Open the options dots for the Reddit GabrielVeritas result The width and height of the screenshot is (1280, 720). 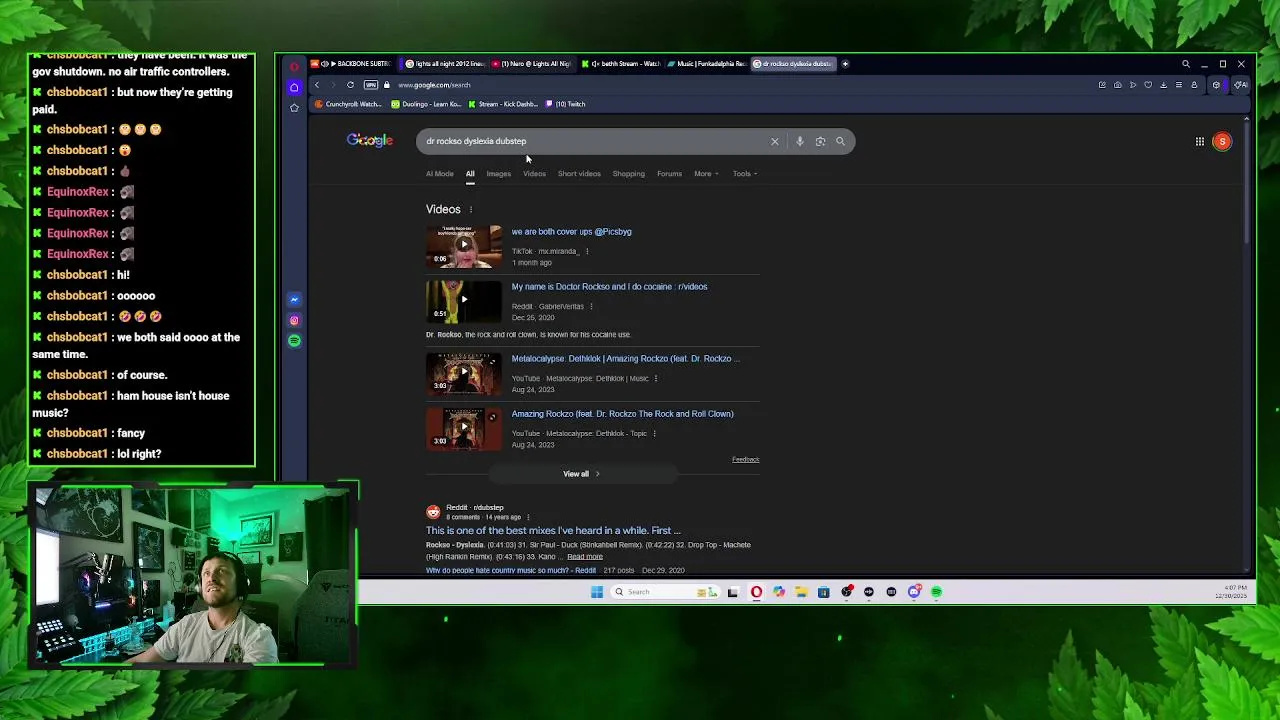point(591,307)
